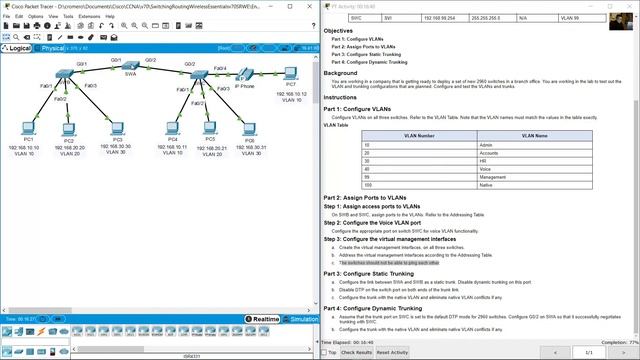Open the Network Information icon
Screen dimensions: 640x360
[47, 26]
